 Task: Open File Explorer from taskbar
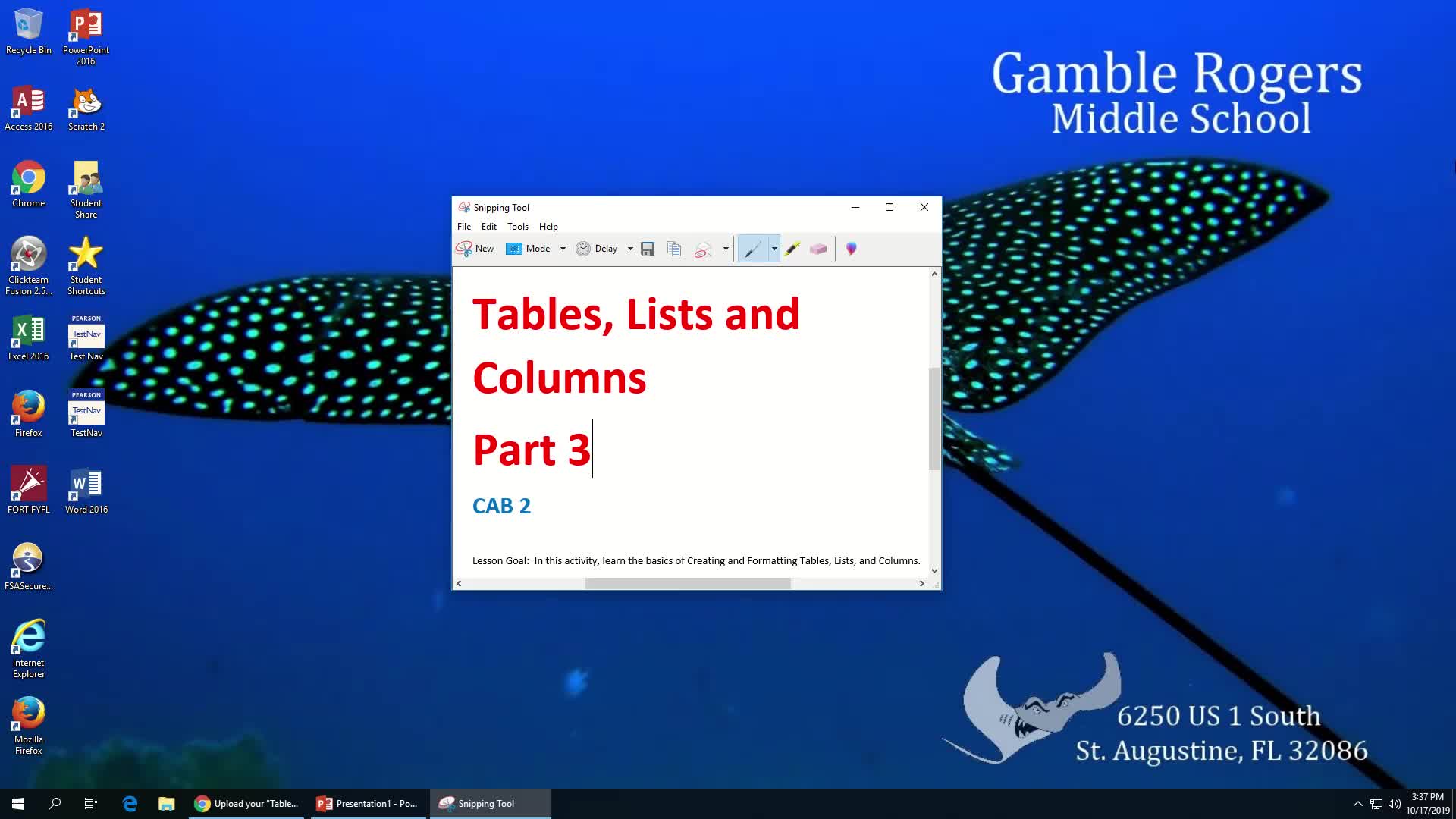pyautogui.click(x=167, y=804)
